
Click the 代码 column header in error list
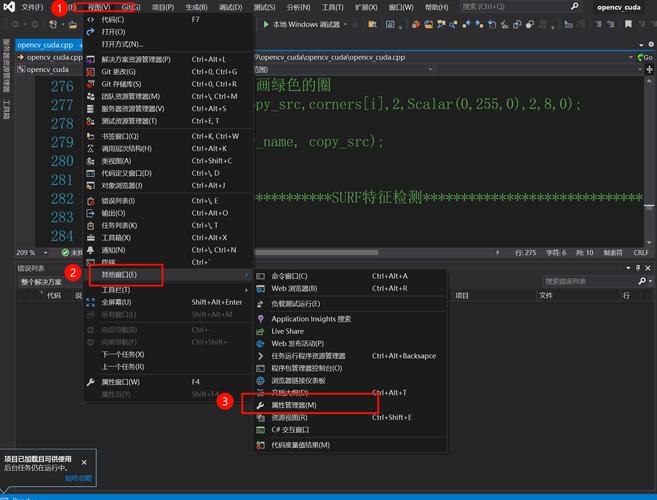53,295
